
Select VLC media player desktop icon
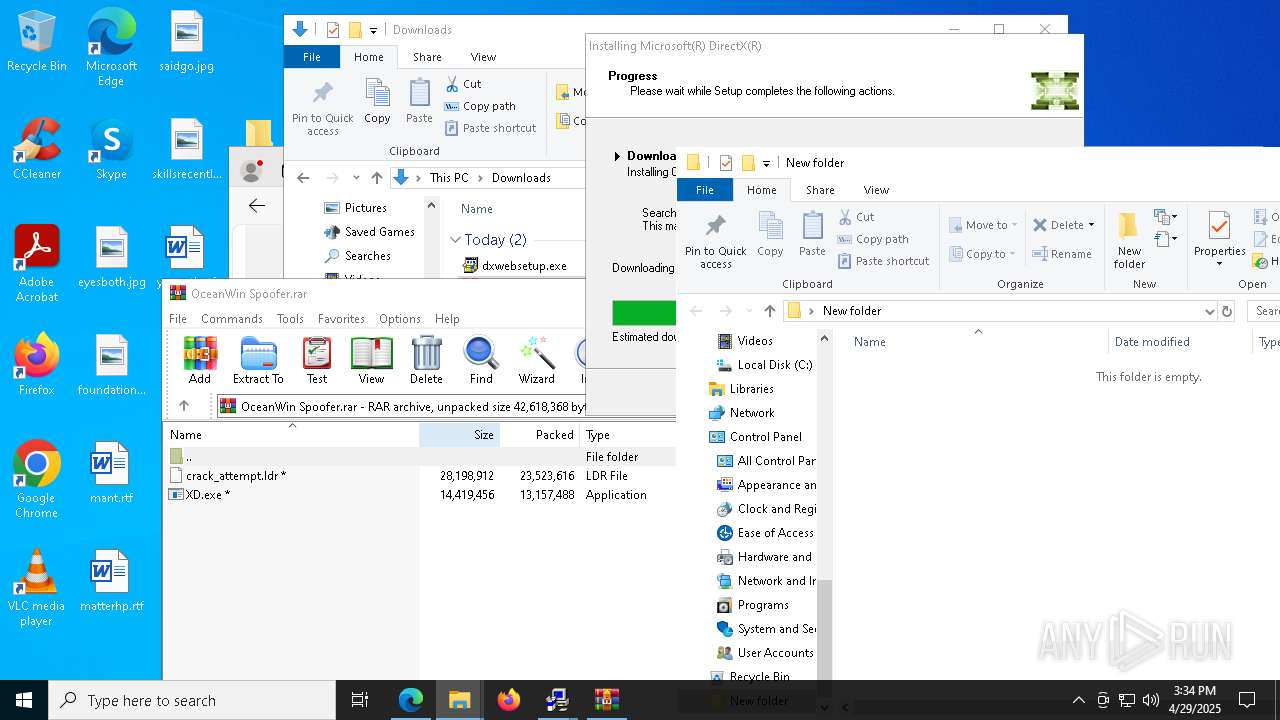click(x=36, y=589)
